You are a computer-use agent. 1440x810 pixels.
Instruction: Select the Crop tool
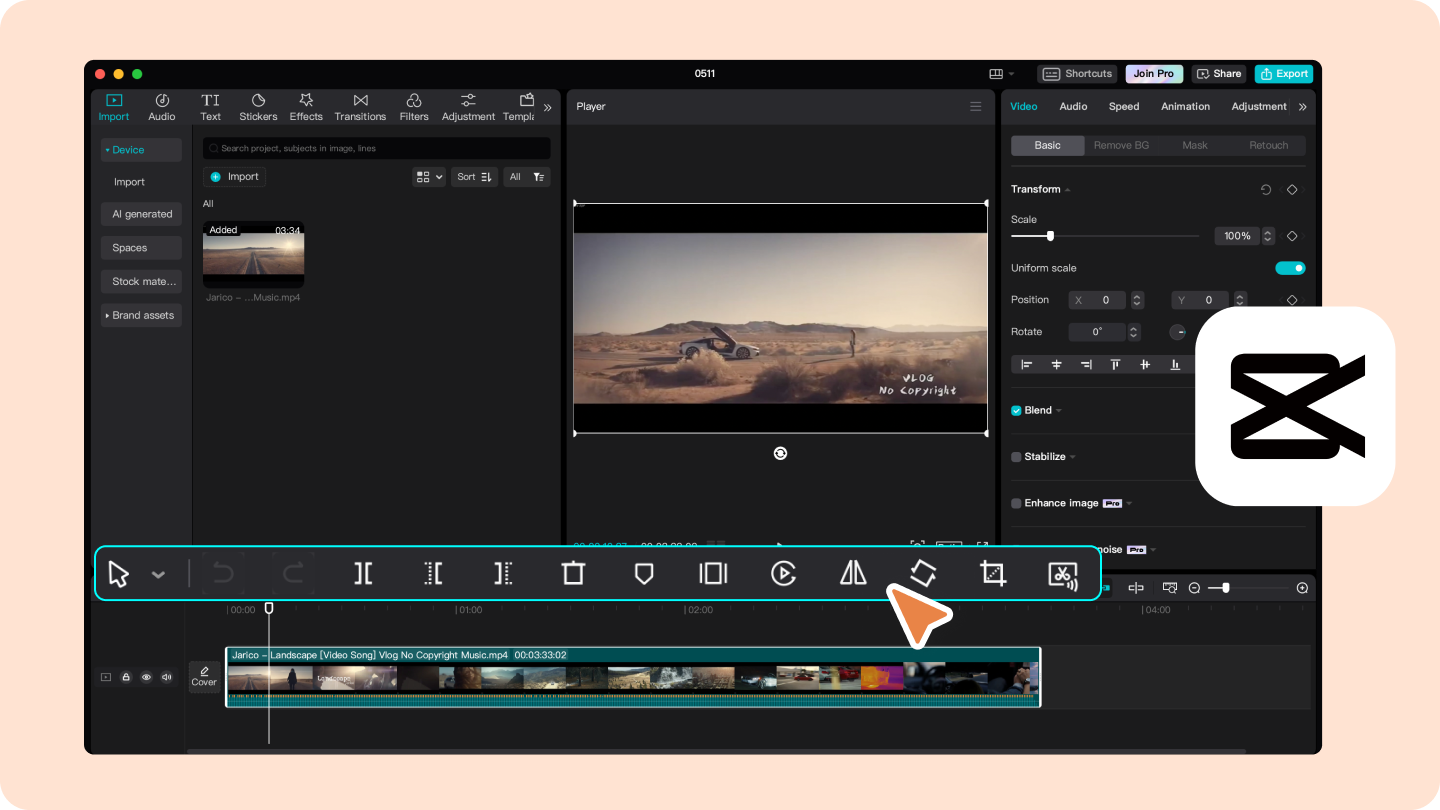pyautogui.click(x=992, y=573)
